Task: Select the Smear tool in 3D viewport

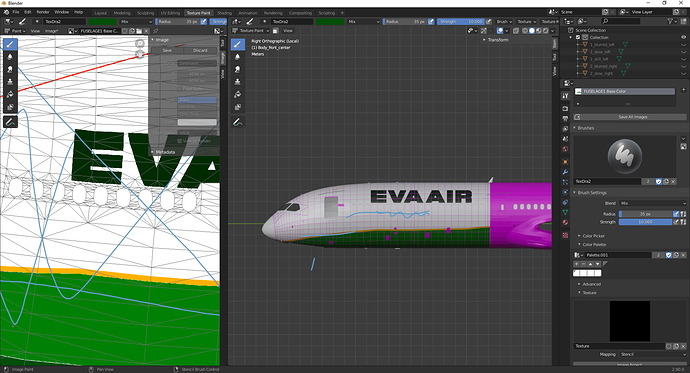Action: [238, 69]
